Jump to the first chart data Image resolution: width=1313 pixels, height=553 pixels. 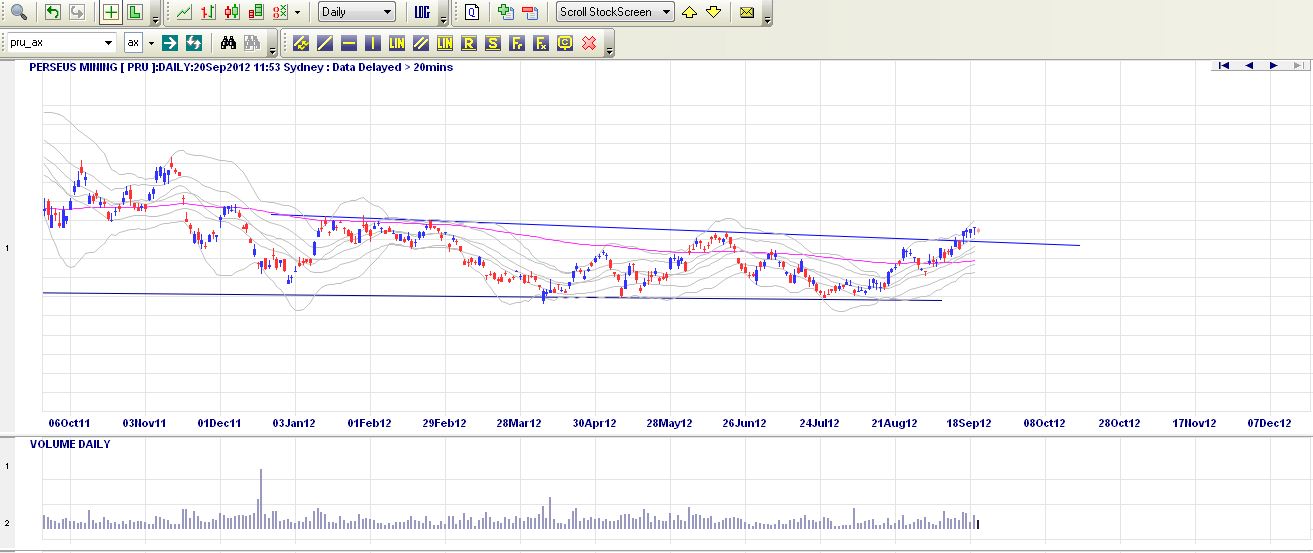click(x=1223, y=65)
